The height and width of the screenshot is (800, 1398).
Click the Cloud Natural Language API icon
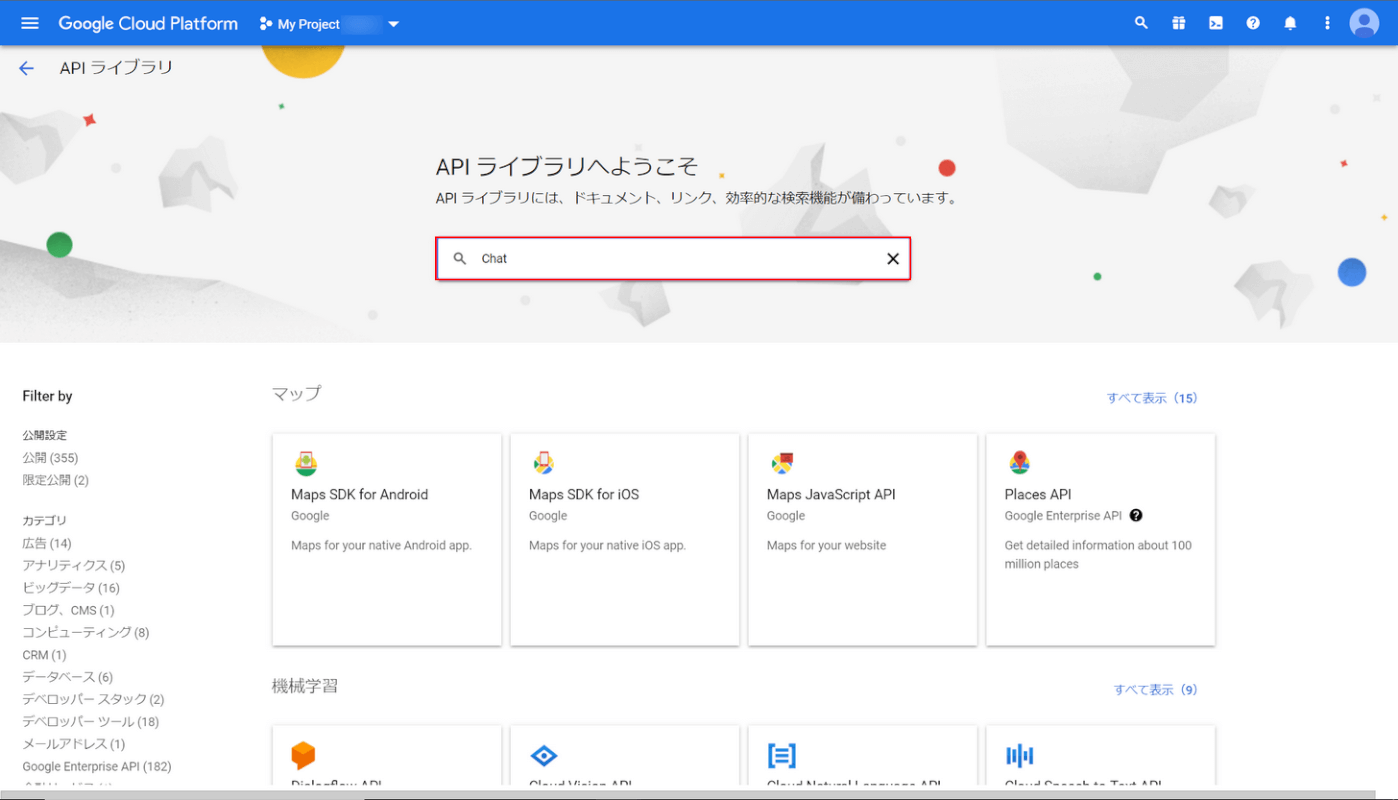(782, 755)
